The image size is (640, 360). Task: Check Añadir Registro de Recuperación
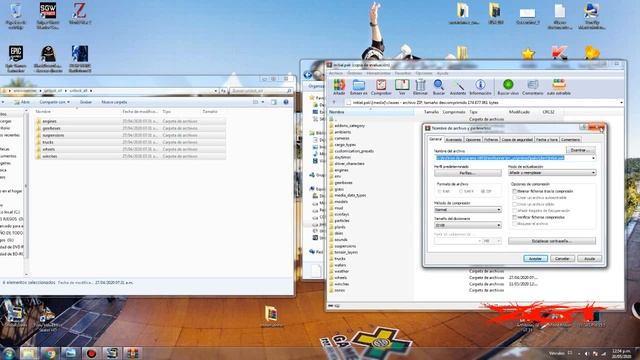pos(515,211)
